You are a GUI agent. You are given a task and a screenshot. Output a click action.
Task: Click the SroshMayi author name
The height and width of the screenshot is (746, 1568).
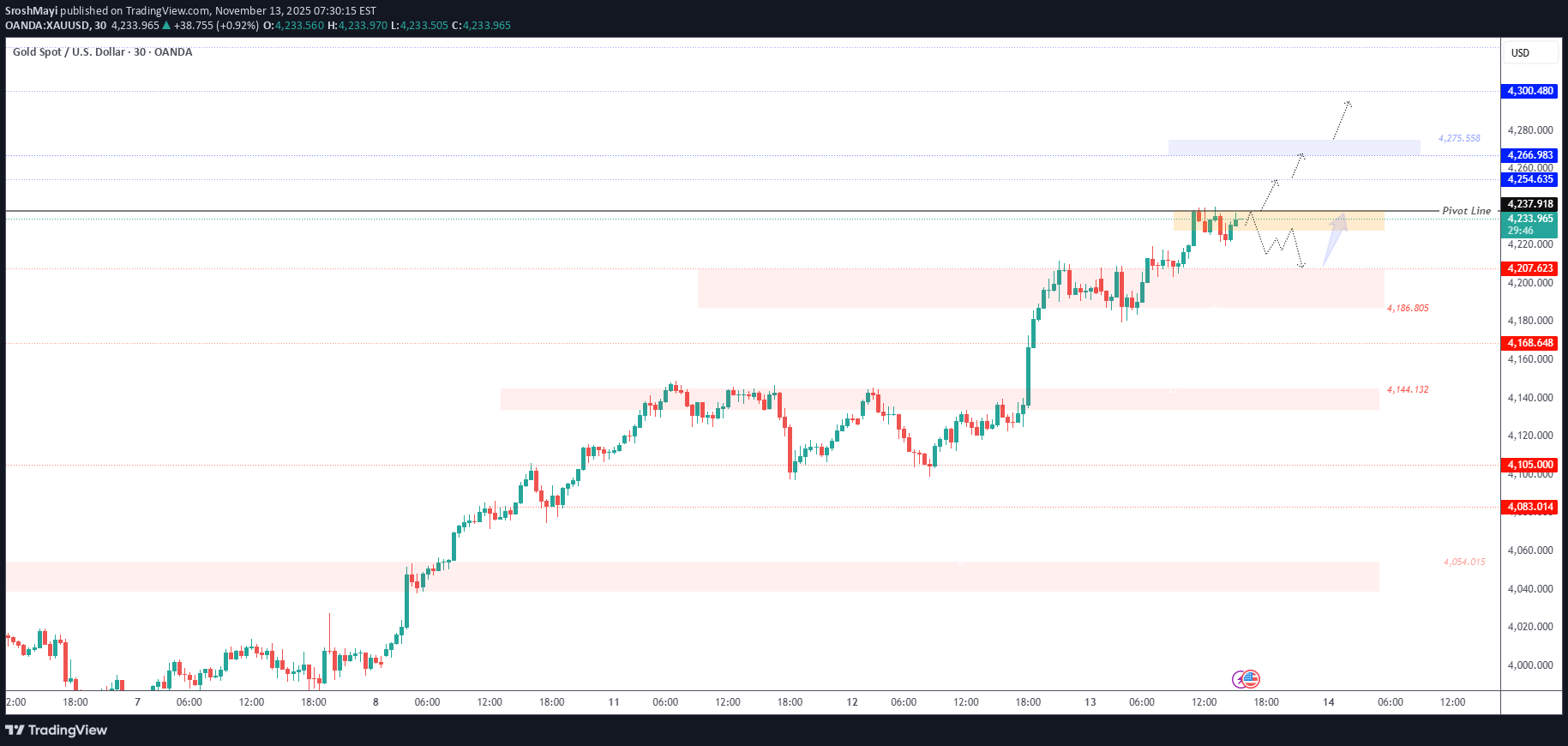(x=31, y=11)
